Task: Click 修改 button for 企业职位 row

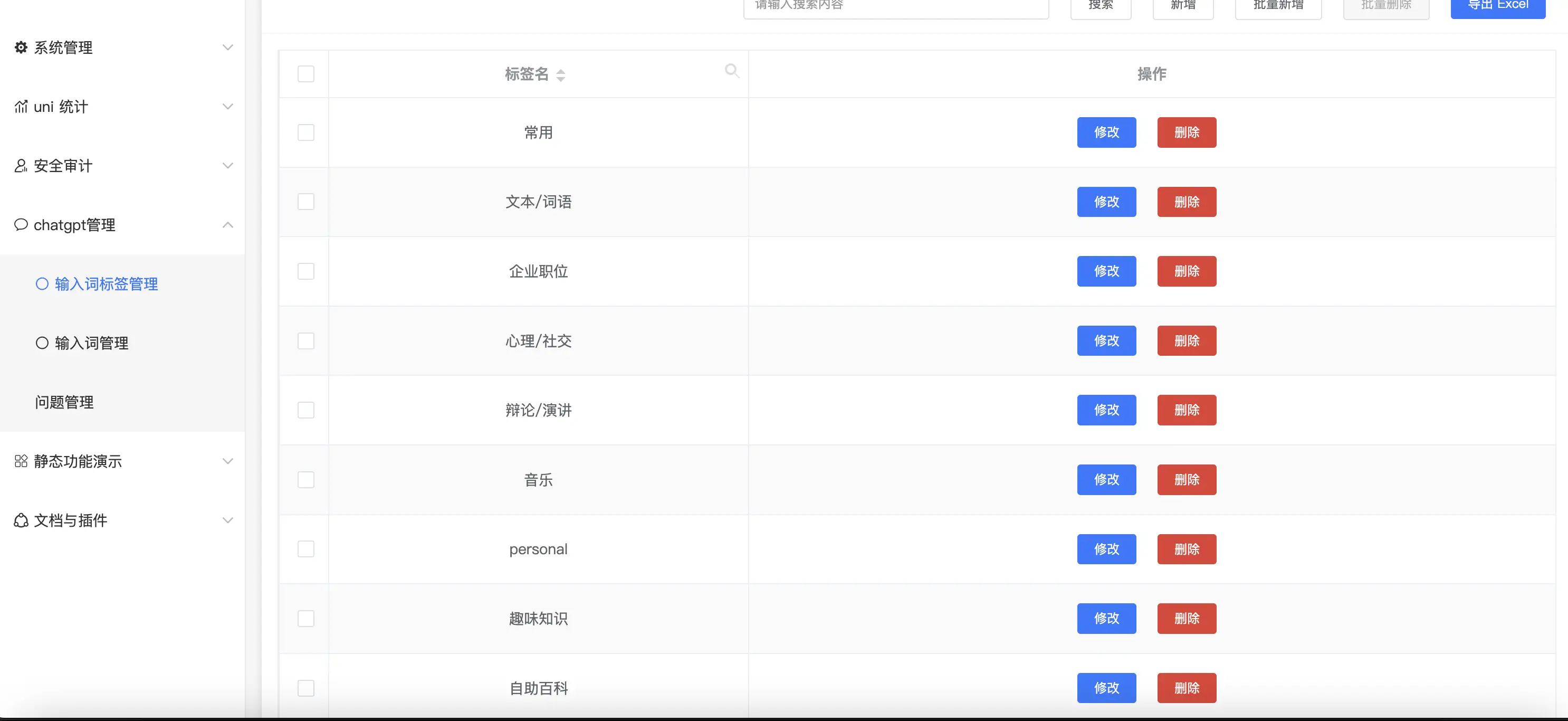Action: pyautogui.click(x=1106, y=271)
